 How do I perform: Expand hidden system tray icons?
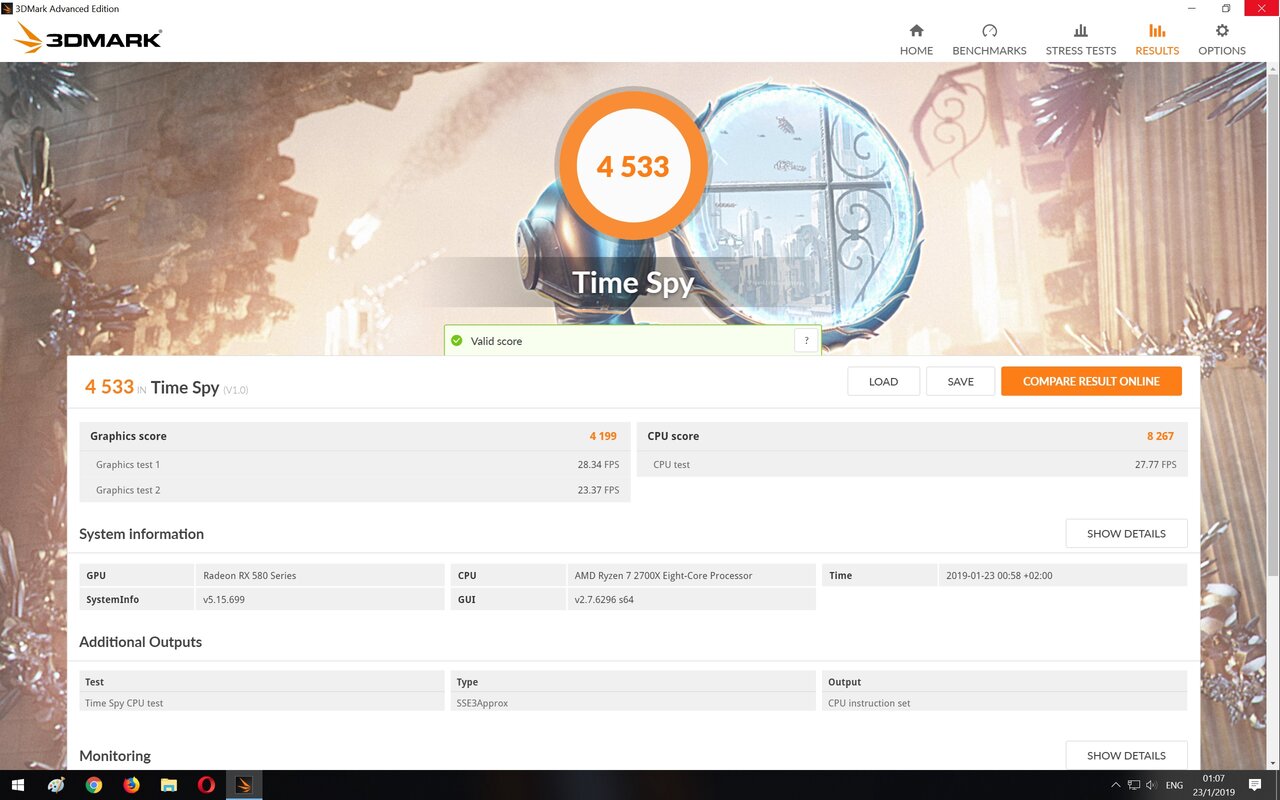(x=1116, y=785)
